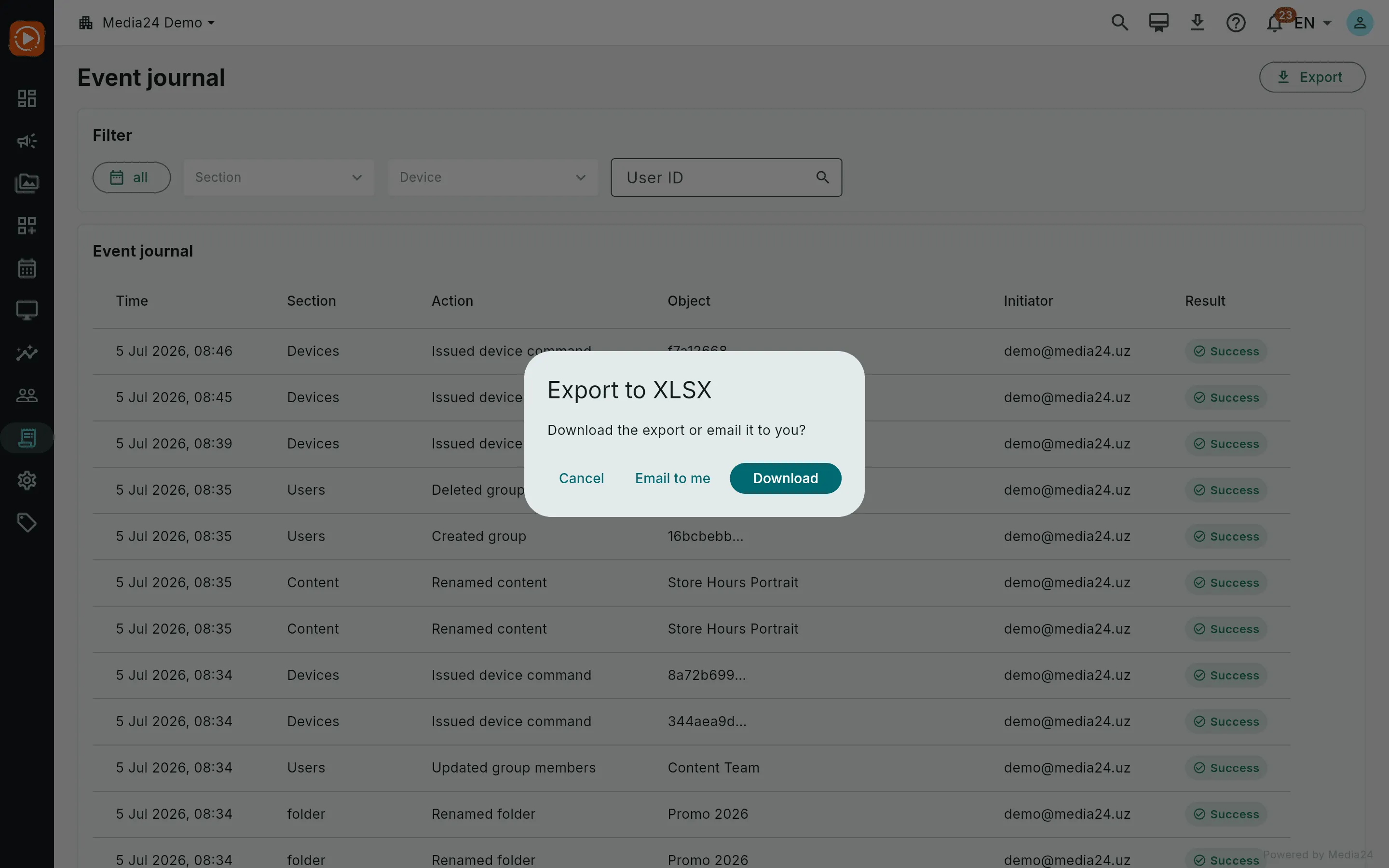This screenshot has width=1389, height=868.
Task: Open the widgets add-grid icon
Action: (27, 226)
